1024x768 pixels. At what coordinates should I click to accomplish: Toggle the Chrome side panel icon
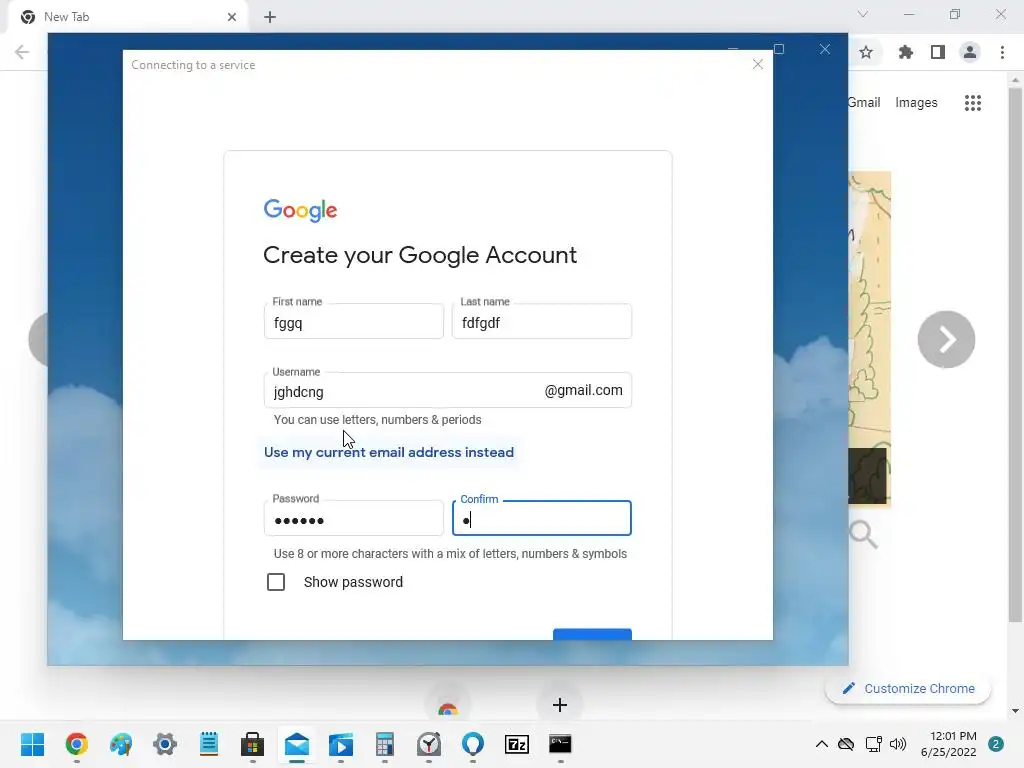pyautogui.click(x=937, y=52)
